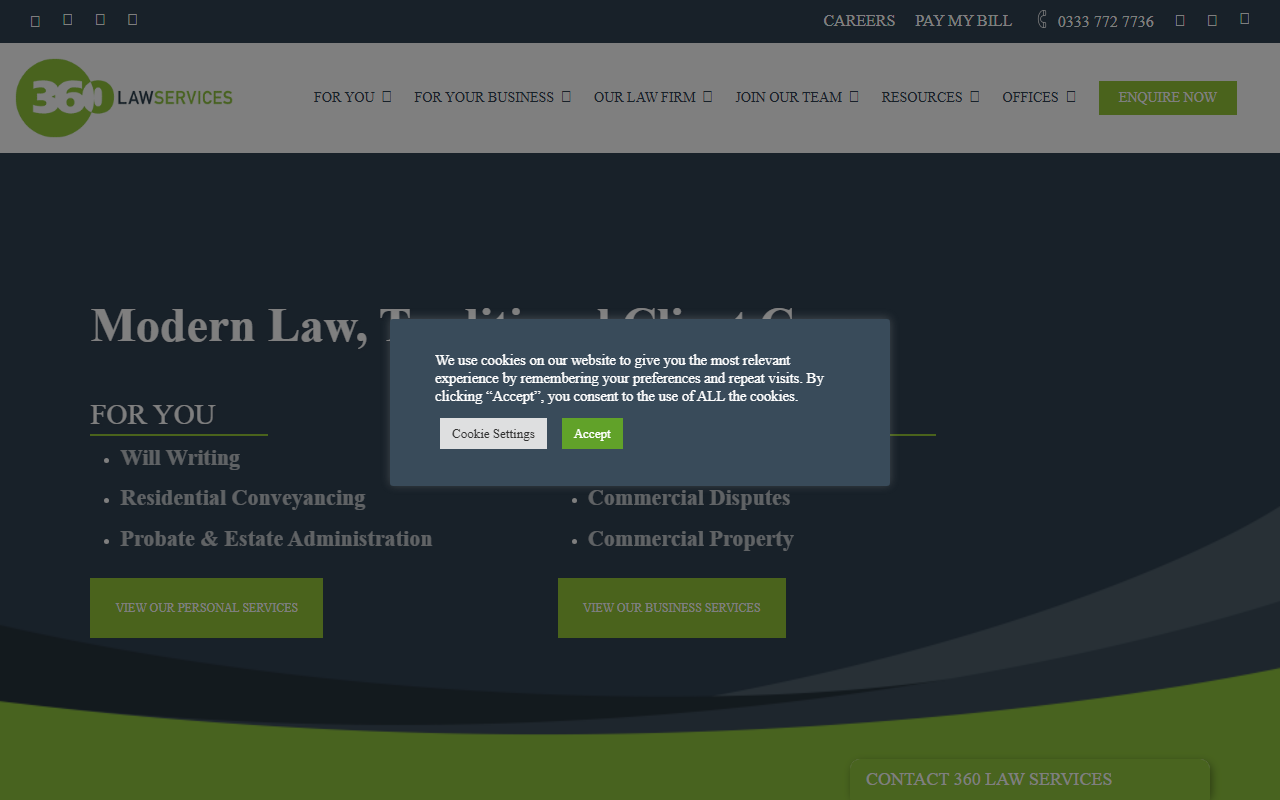Screen dimensions: 1280x800
Task: Select the Commercial Property list item
Action: 691,539
